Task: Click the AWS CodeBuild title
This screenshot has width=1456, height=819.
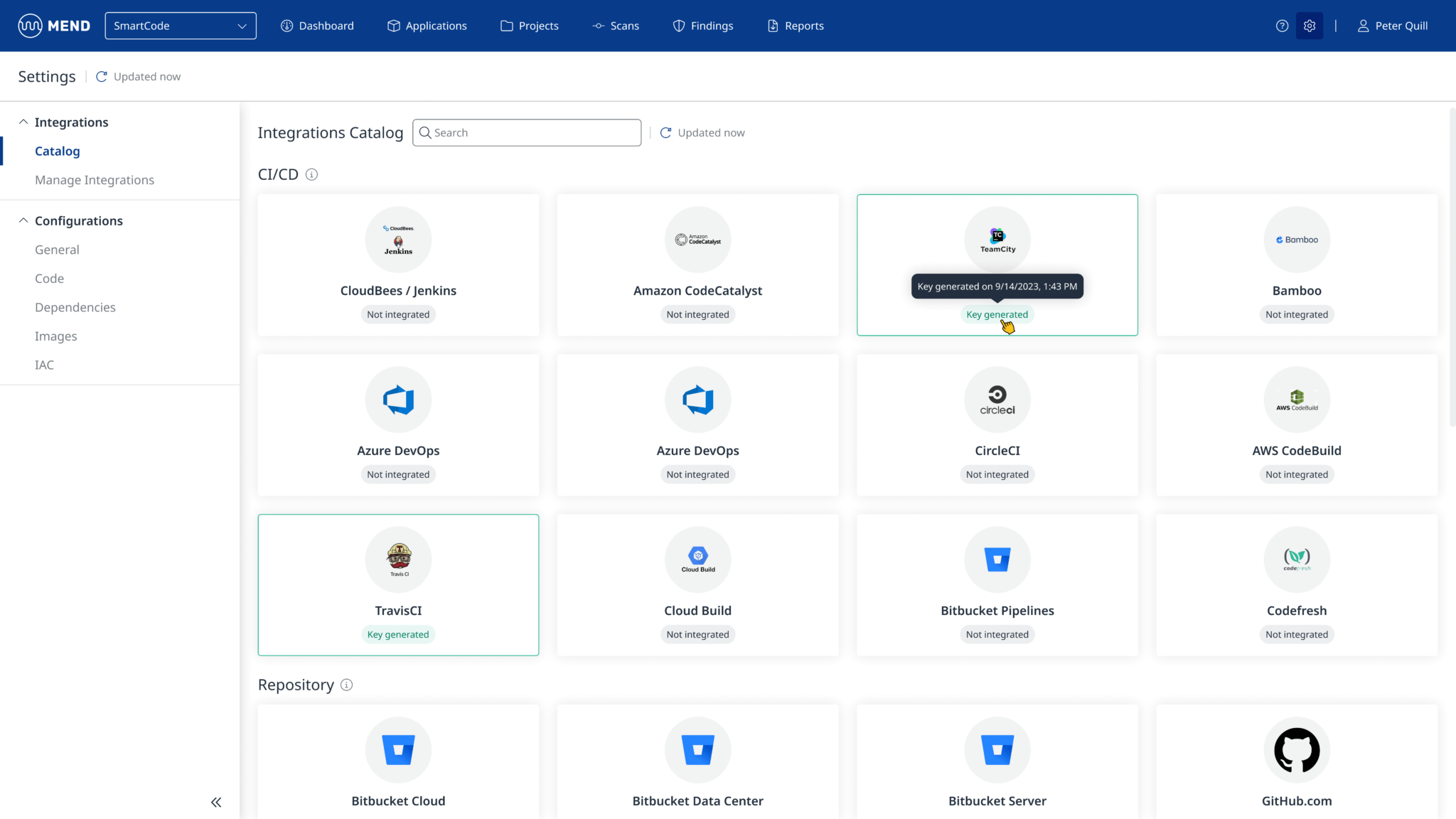Action: [1297, 451]
